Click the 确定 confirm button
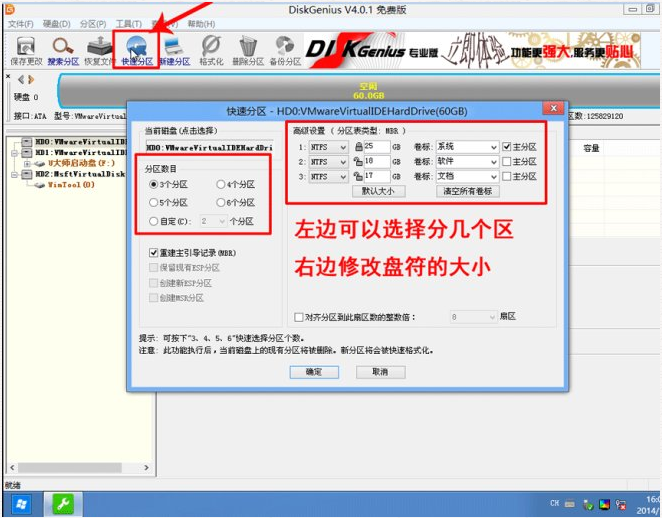Screen dimensions: 662x518 314,372
